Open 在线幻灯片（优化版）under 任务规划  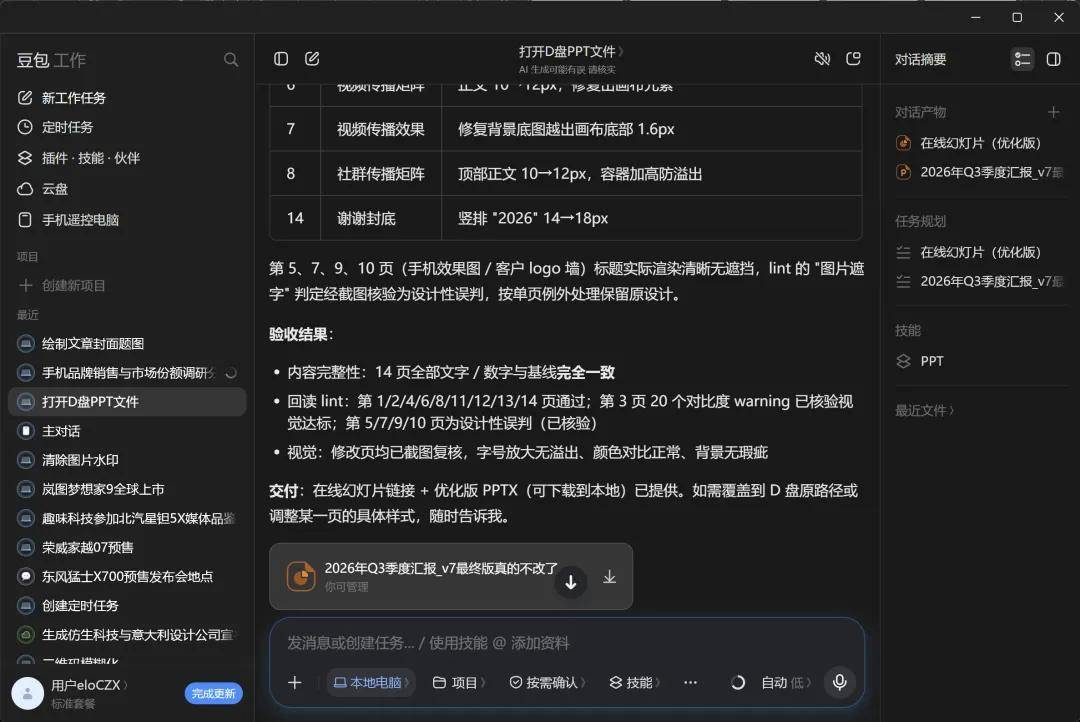coord(979,252)
